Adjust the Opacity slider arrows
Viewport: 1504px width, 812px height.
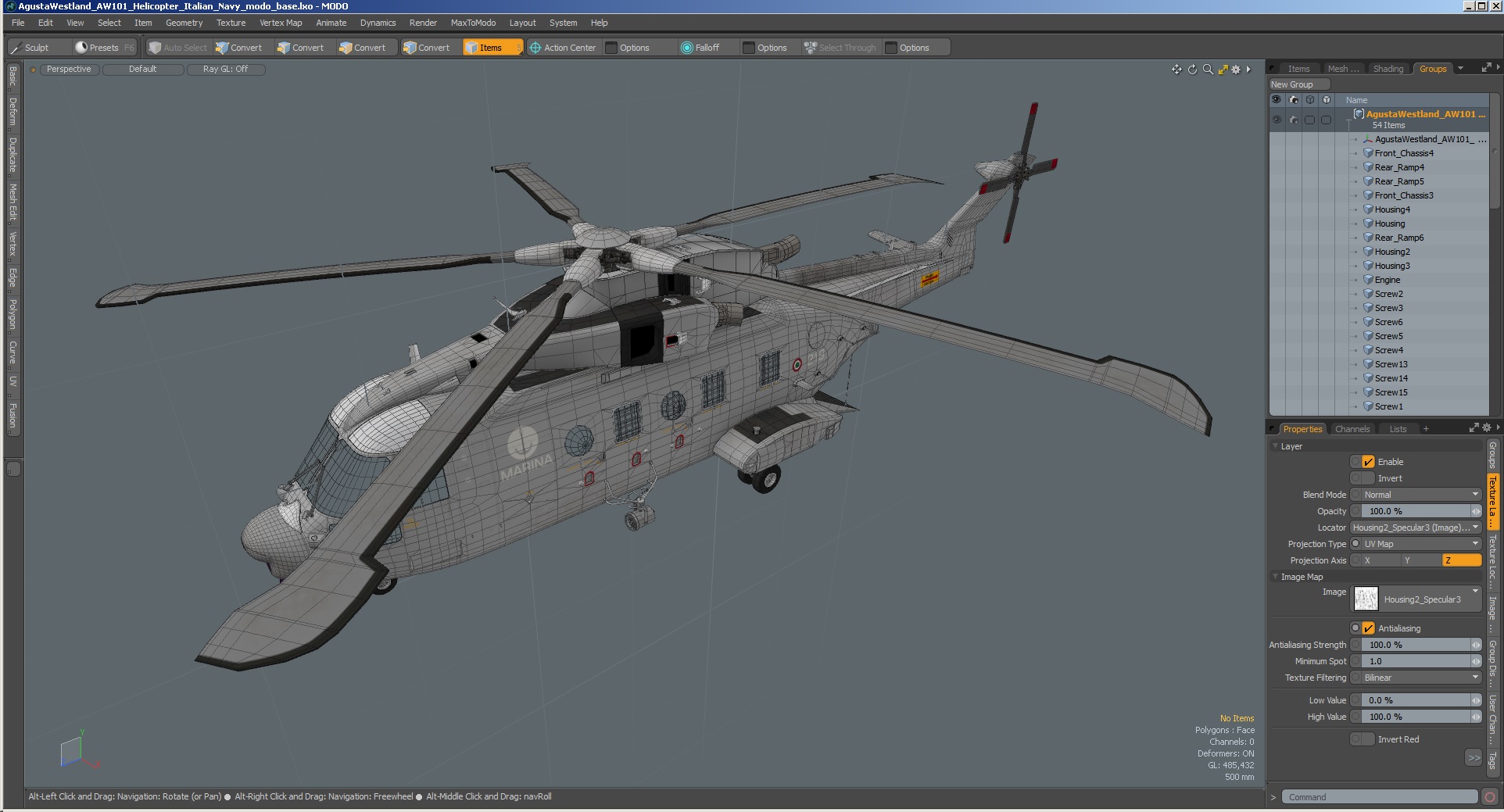point(1476,511)
